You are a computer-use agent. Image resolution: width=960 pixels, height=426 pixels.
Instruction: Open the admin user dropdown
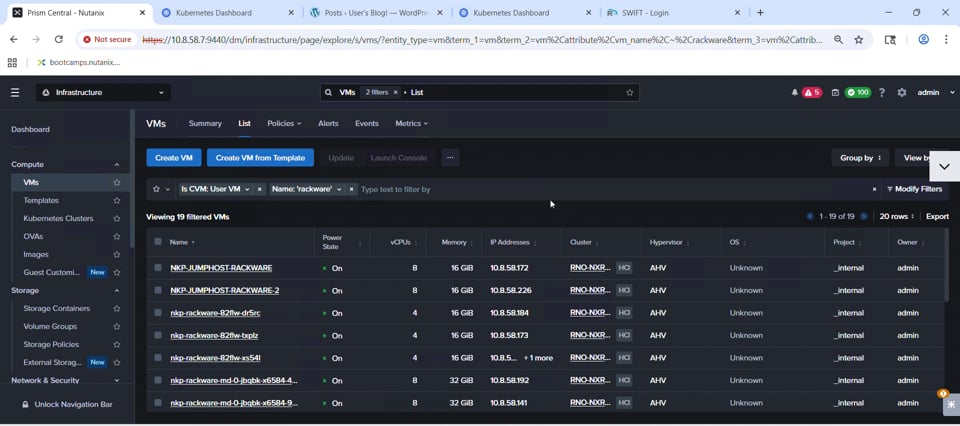point(936,92)
